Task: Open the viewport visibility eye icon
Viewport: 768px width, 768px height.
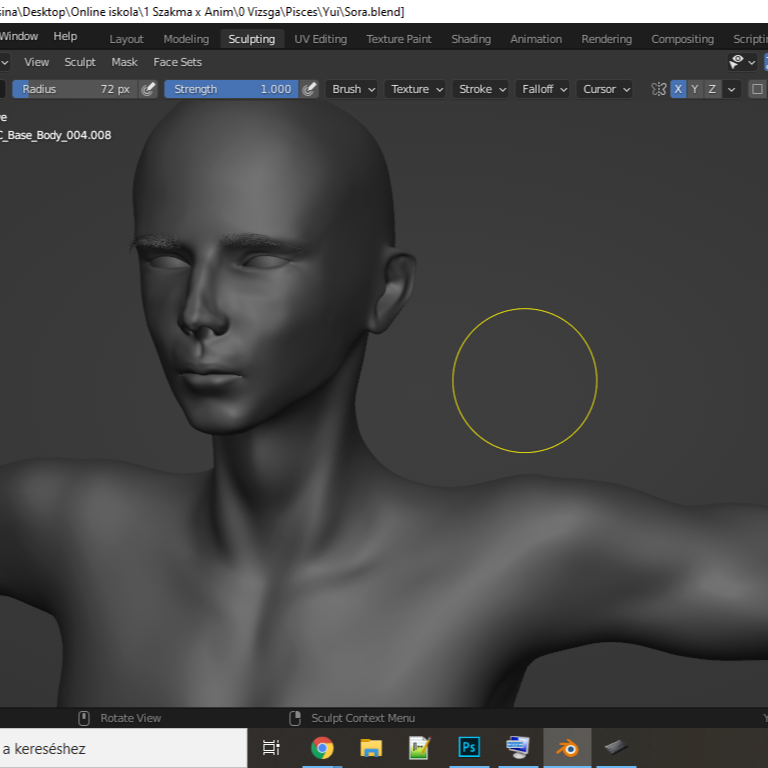Action: 738,62
